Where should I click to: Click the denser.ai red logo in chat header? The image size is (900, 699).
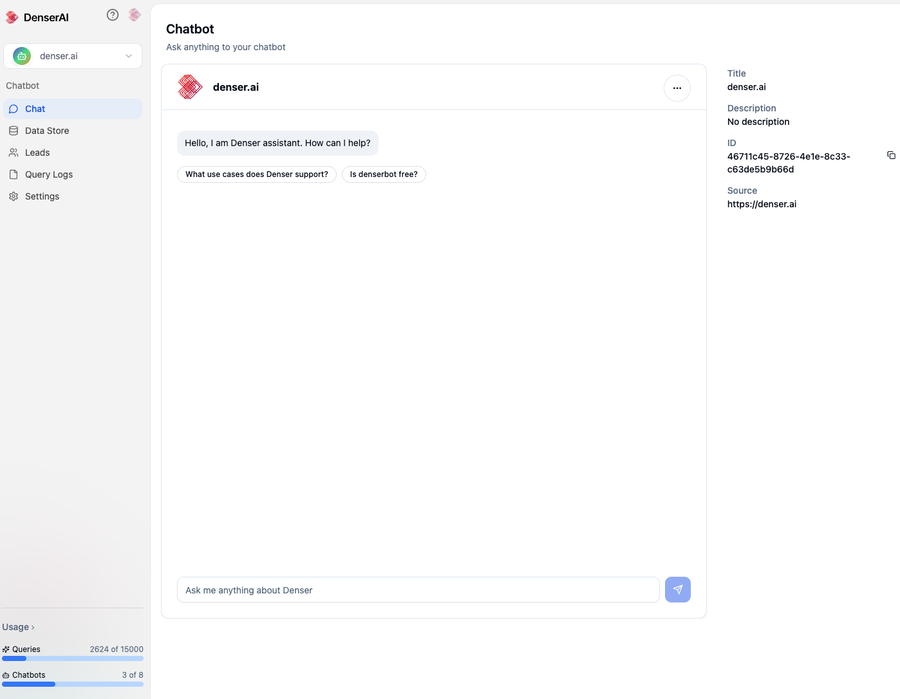click(x=190, y=87)
